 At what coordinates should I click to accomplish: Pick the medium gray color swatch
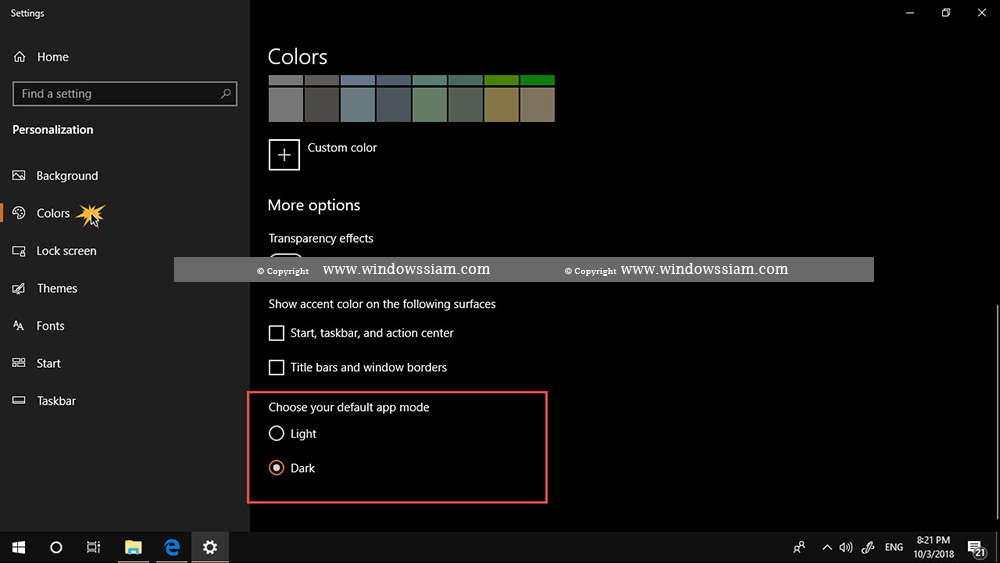(286, 105)
